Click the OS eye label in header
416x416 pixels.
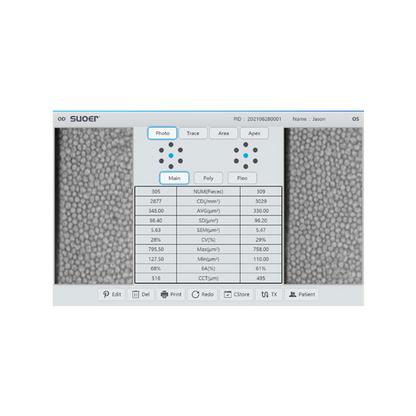(x=356, y=119)
